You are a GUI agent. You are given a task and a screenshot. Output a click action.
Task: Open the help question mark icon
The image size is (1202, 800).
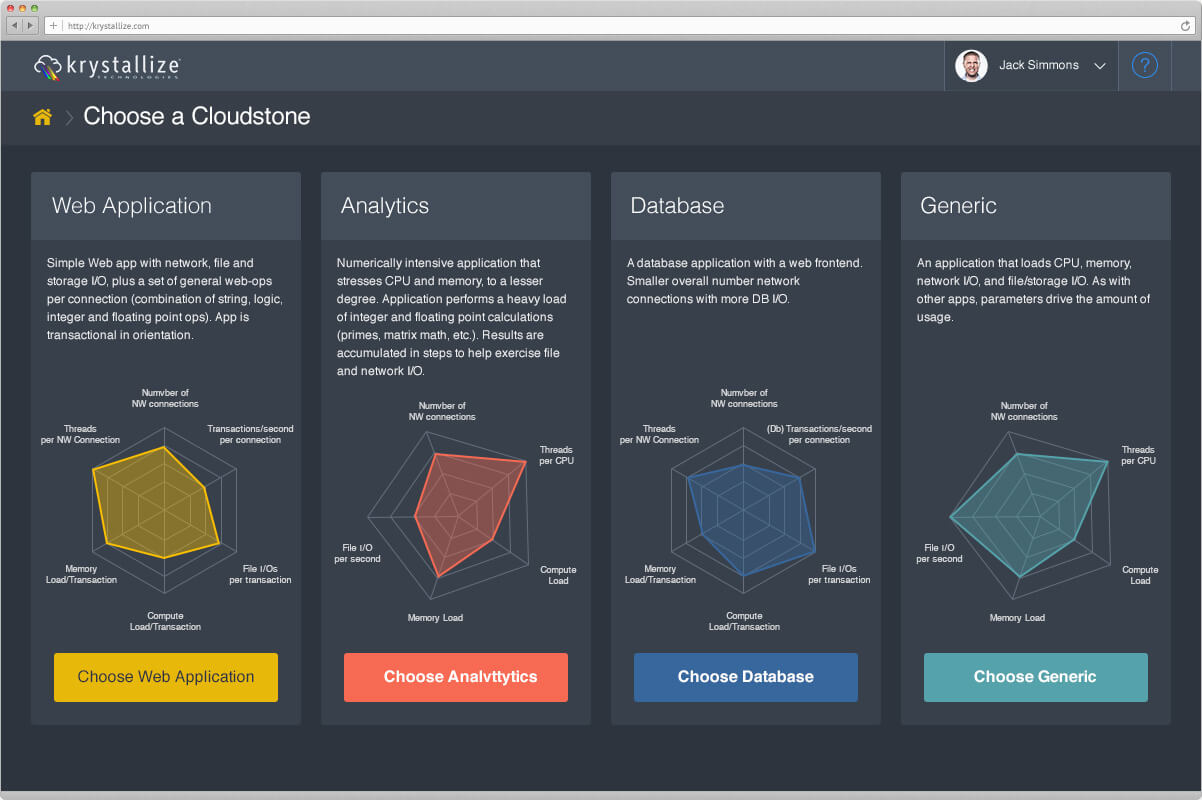coord(1144,66)
